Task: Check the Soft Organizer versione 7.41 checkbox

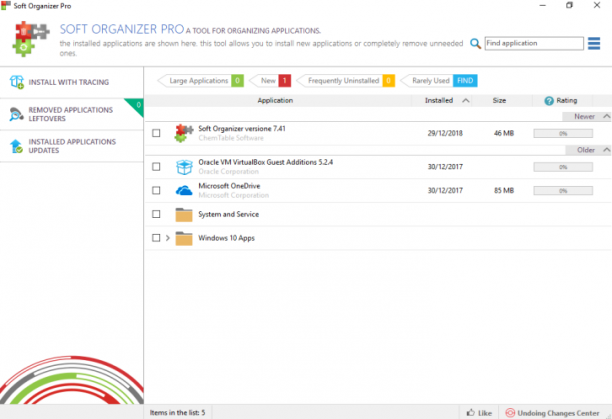Action: point(156,133)
